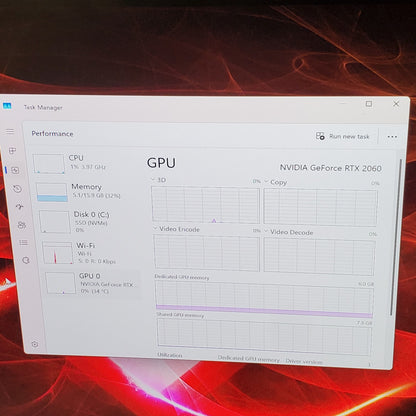Click the Dedicated GPU memory graph
Image resolution: width=416 pixels, height=416 pixels.
pos(264,300)
